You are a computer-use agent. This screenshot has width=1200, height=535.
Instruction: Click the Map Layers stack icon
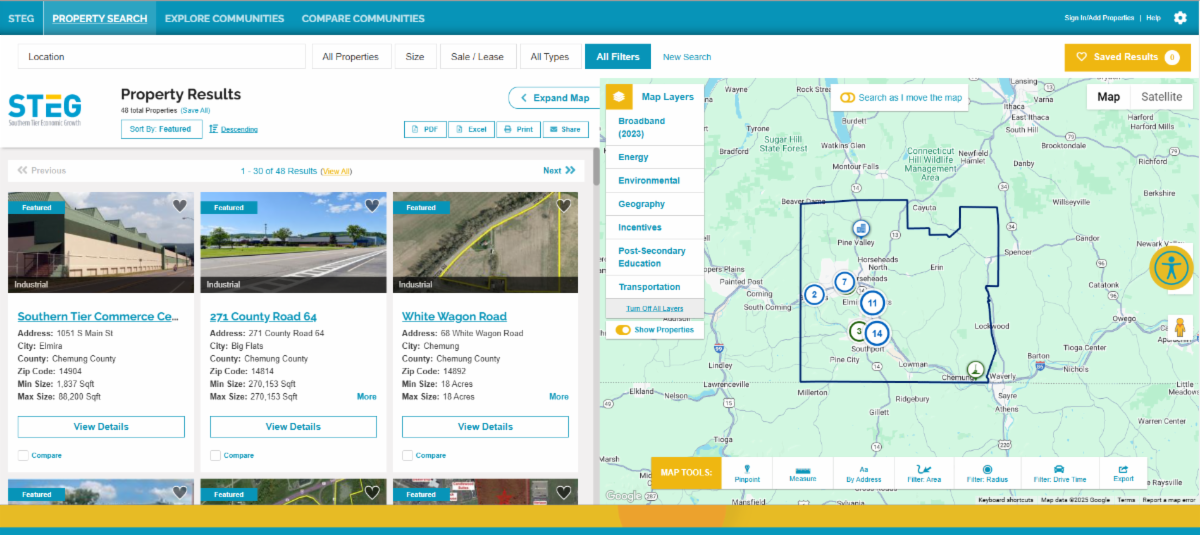pyautogui.click(x=619, y=97)
